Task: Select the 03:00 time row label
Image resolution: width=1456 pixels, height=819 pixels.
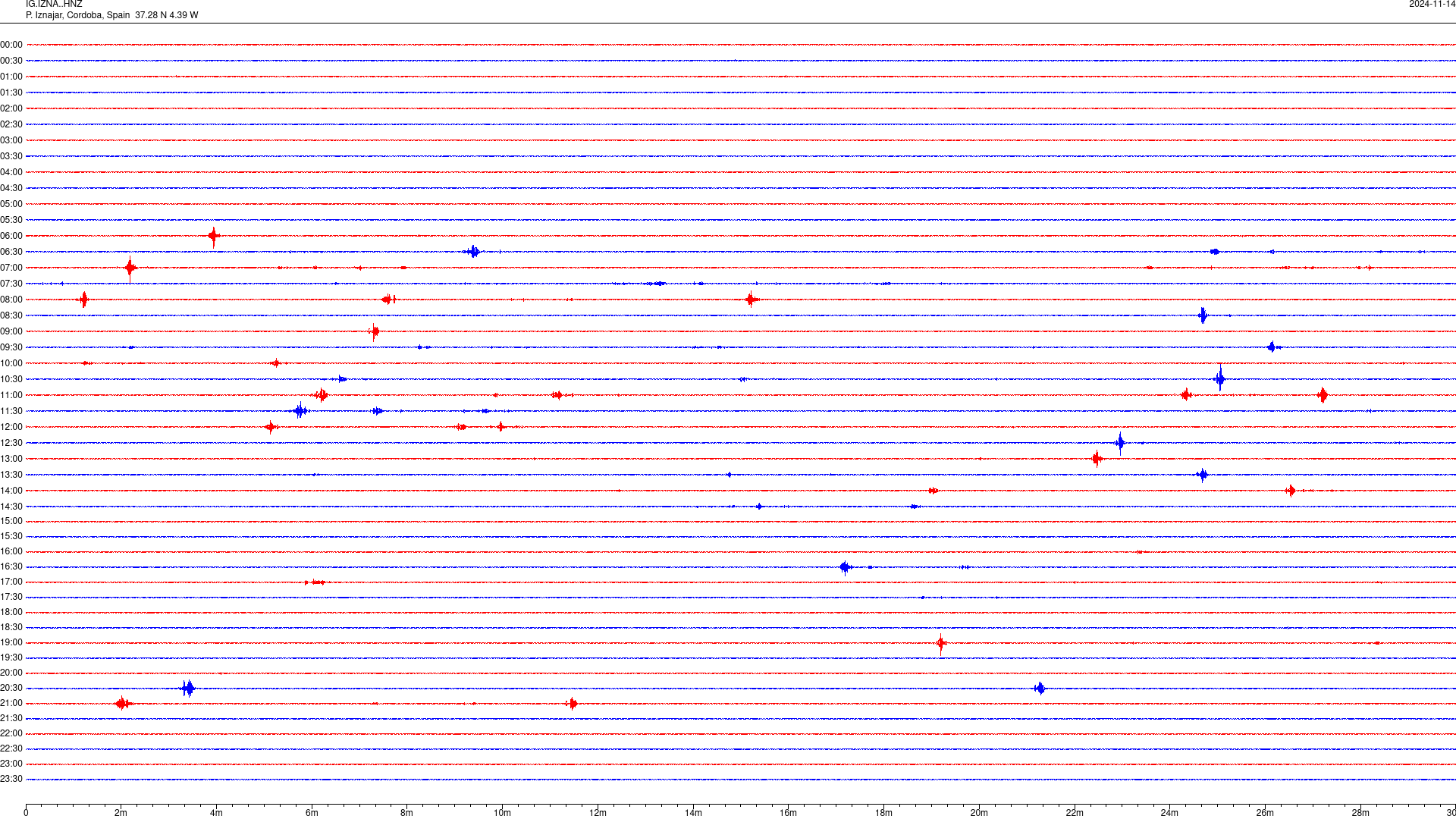Action: point(11,140)
